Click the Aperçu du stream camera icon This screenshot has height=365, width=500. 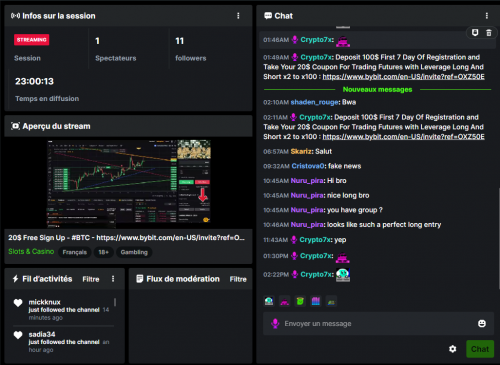click(x=15, y=126)
